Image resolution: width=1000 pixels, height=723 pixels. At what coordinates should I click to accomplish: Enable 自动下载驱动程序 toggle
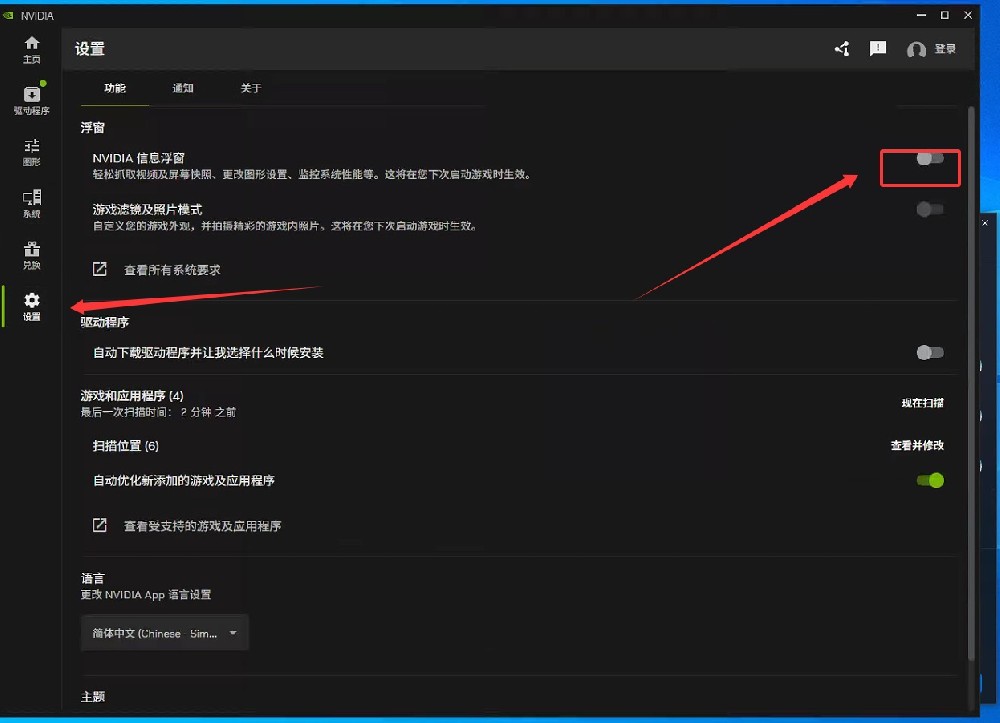click(x=930, y=353)
